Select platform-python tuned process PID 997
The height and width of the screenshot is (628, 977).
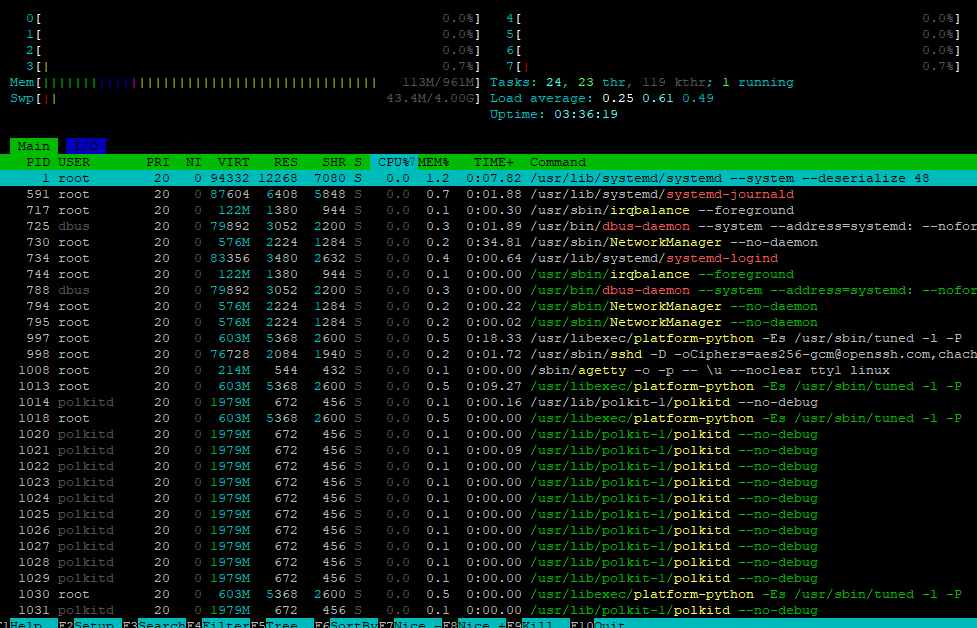pyautogui.click(x=488, y=338)
